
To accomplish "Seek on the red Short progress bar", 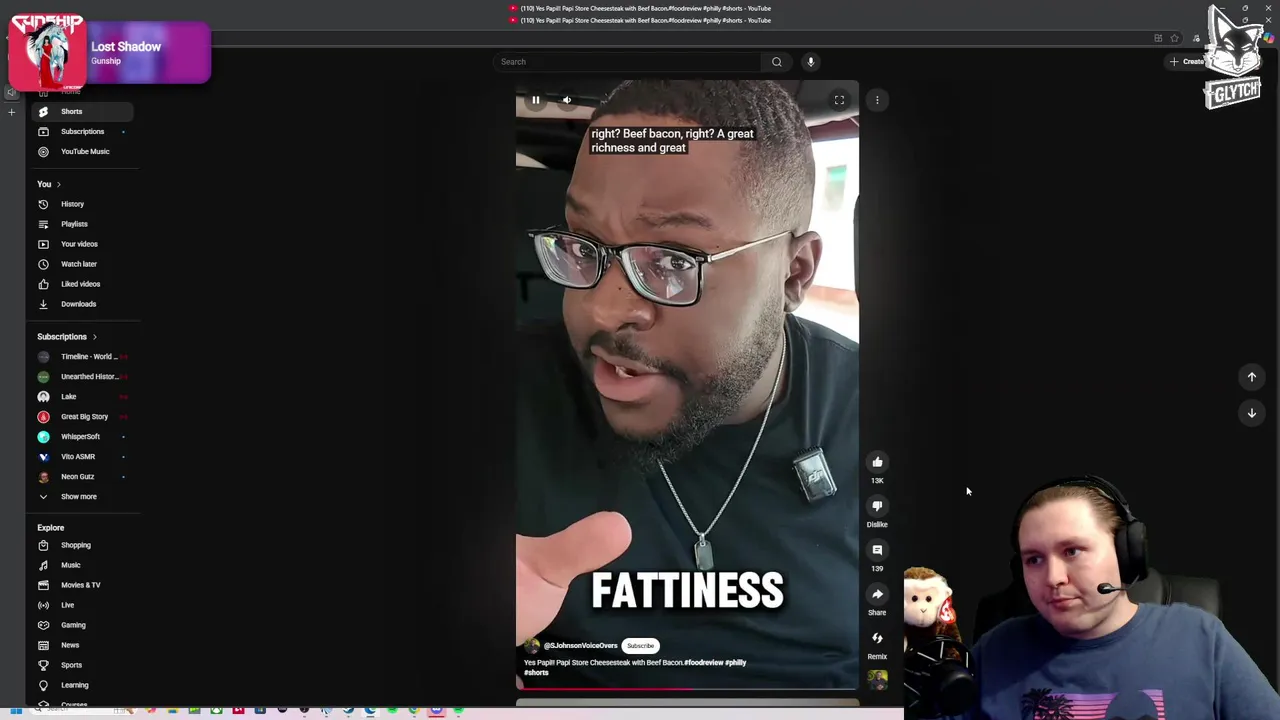I will (x=687, y=689).
